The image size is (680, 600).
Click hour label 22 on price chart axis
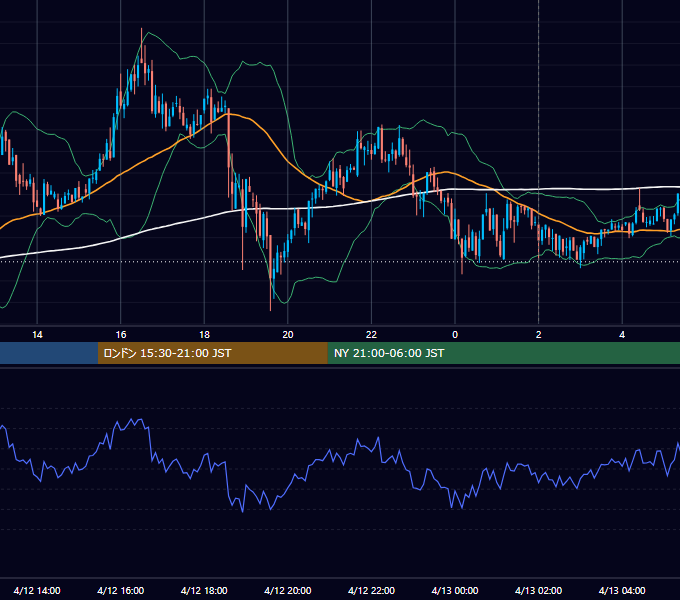point(371,335)
